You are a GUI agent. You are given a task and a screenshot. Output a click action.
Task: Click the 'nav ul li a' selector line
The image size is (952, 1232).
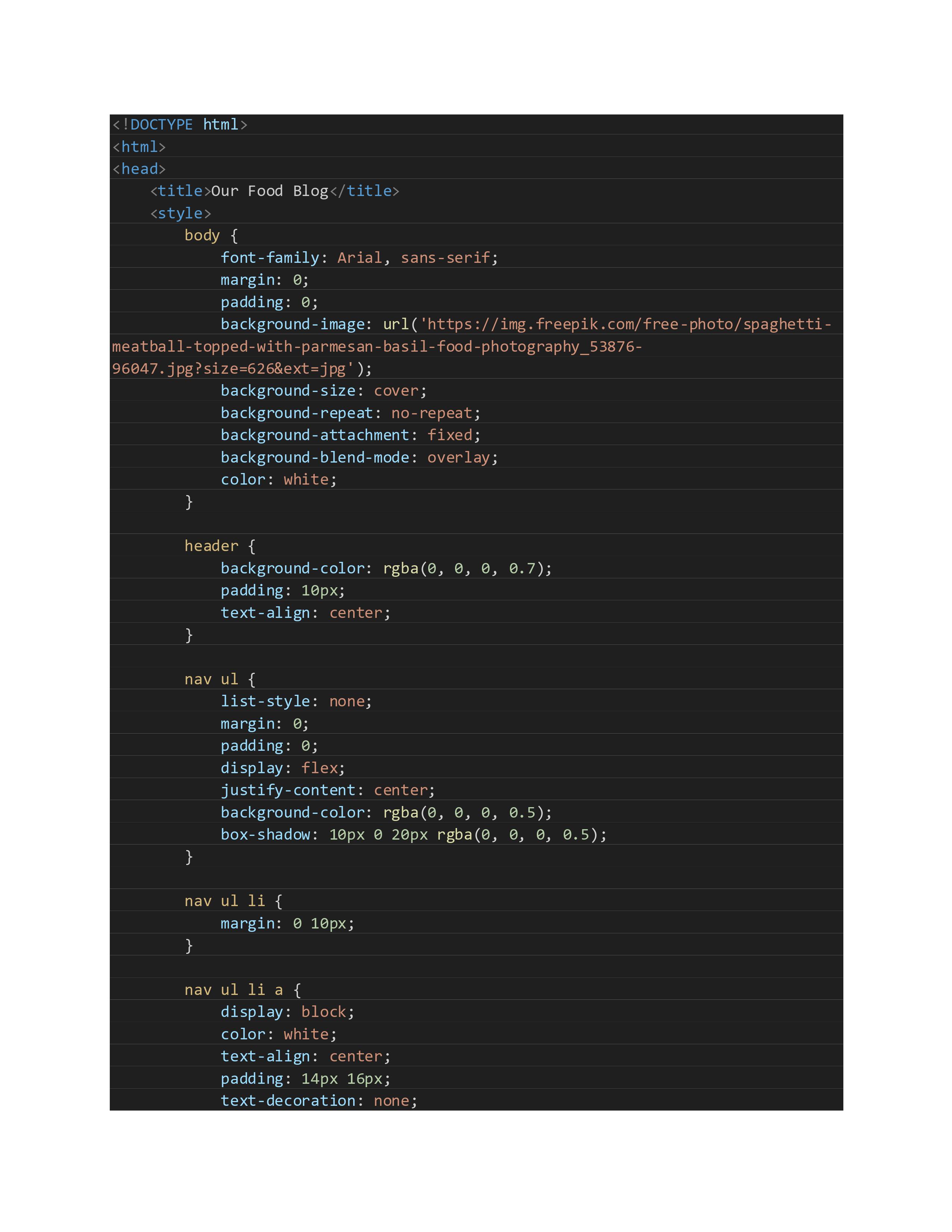243,990
